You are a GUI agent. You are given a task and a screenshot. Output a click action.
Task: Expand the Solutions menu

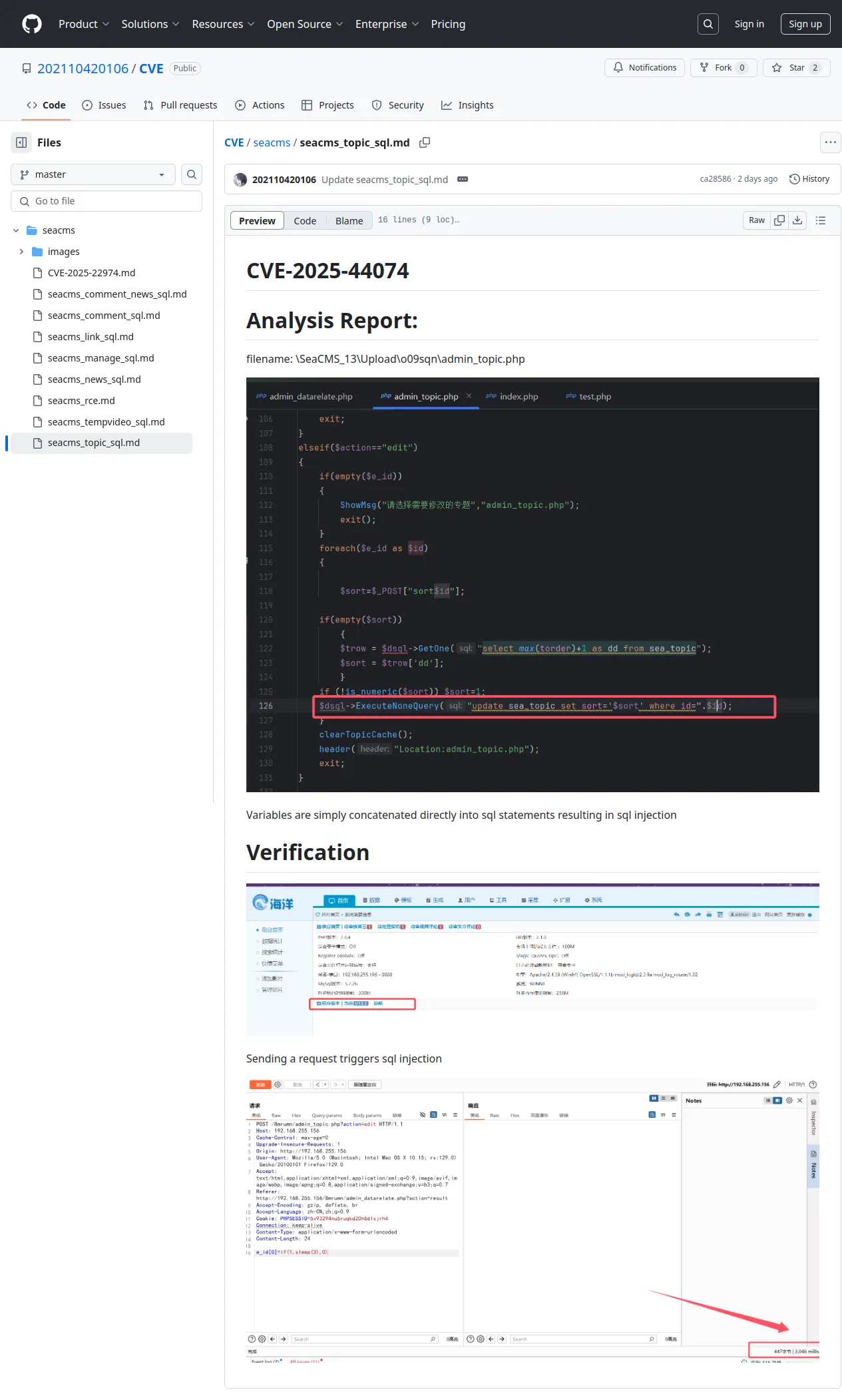click(150, 24)
